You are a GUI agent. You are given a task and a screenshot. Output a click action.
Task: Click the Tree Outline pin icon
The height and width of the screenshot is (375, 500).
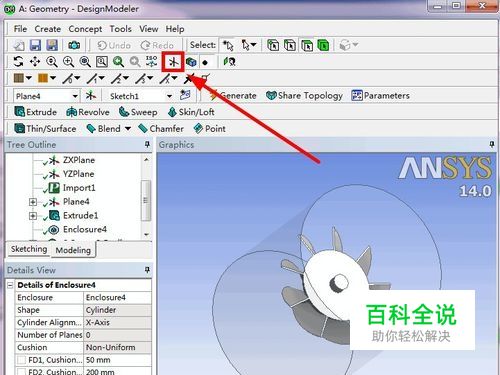[147, 144]
